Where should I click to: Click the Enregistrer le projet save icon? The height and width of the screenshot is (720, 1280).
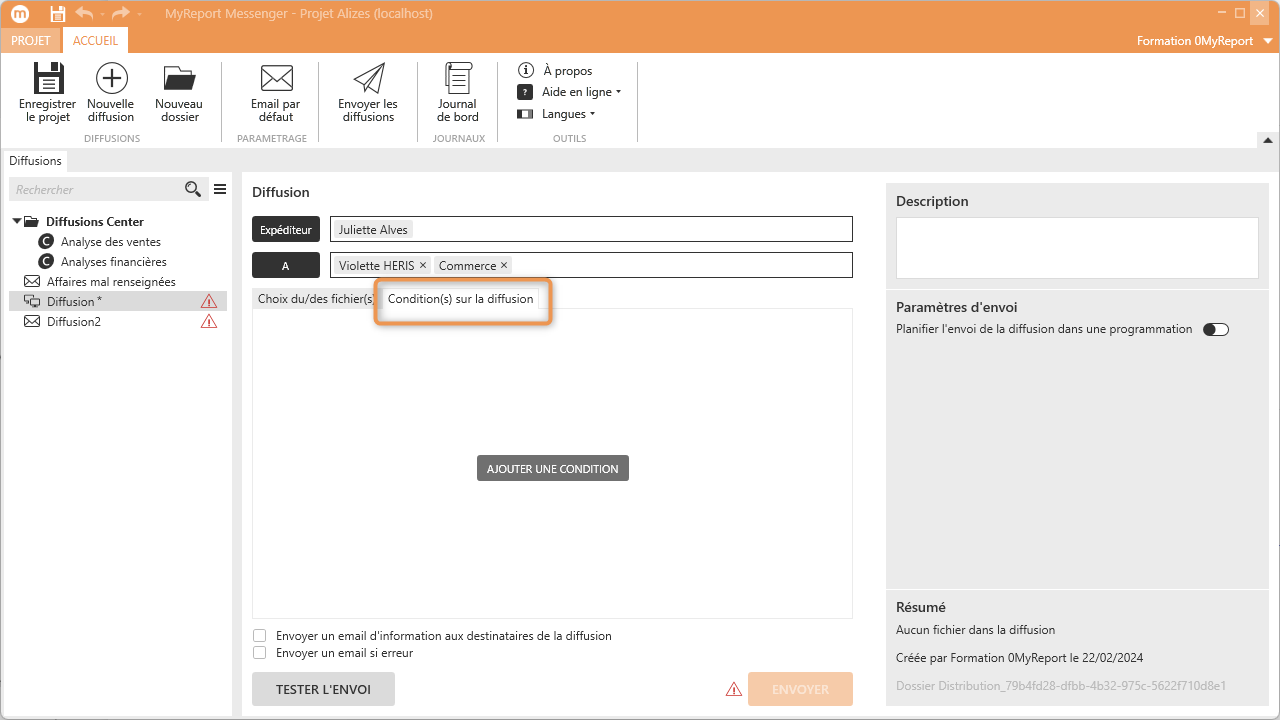[47, 79]
